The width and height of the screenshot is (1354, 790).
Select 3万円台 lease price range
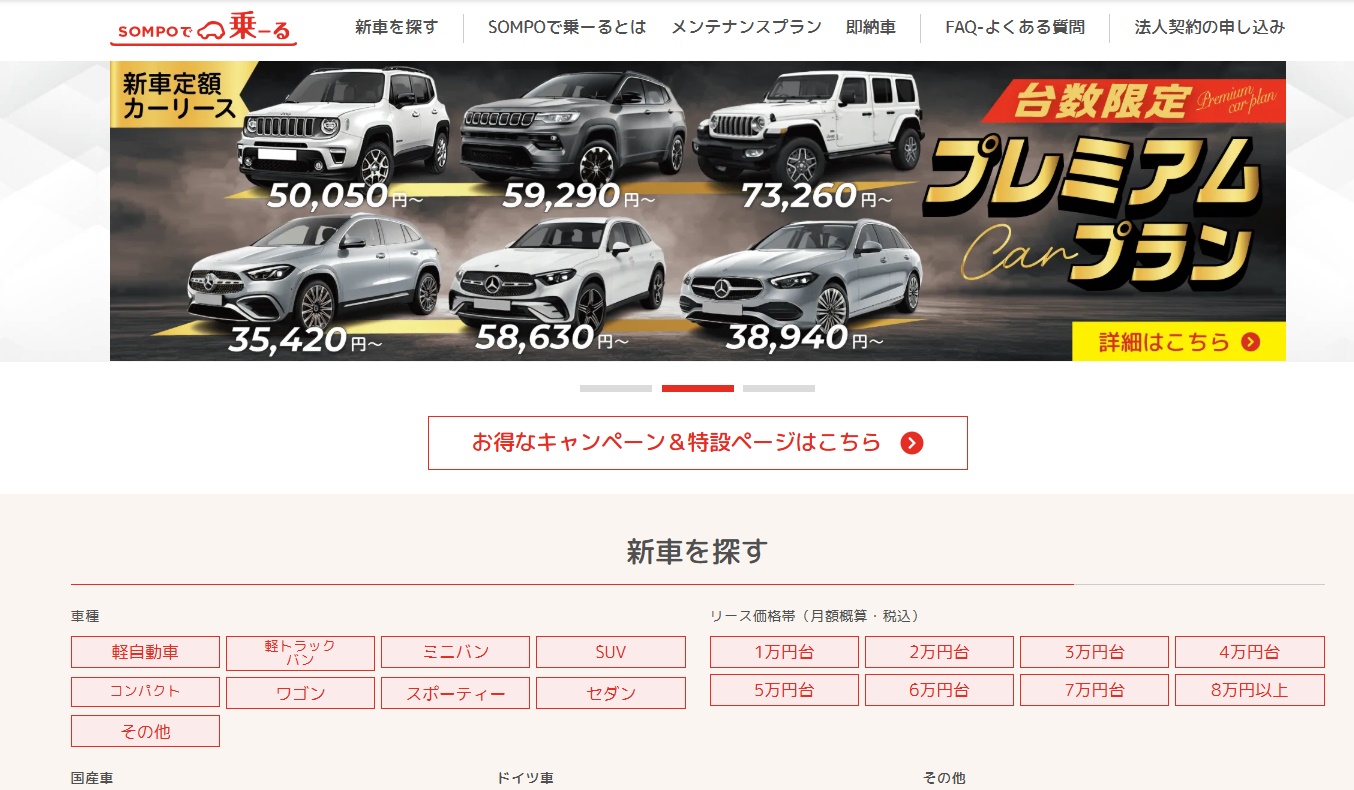(x=1094, y=652)
